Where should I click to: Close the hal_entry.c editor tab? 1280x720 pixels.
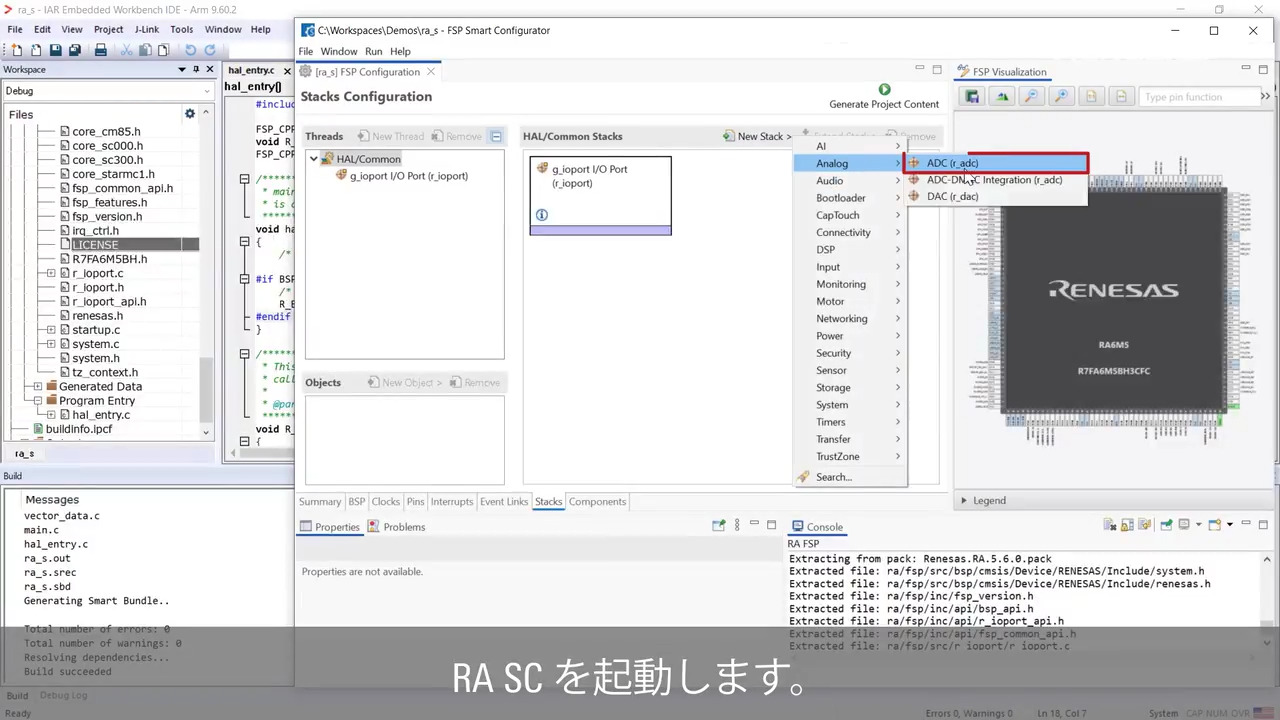coord(287,71)
